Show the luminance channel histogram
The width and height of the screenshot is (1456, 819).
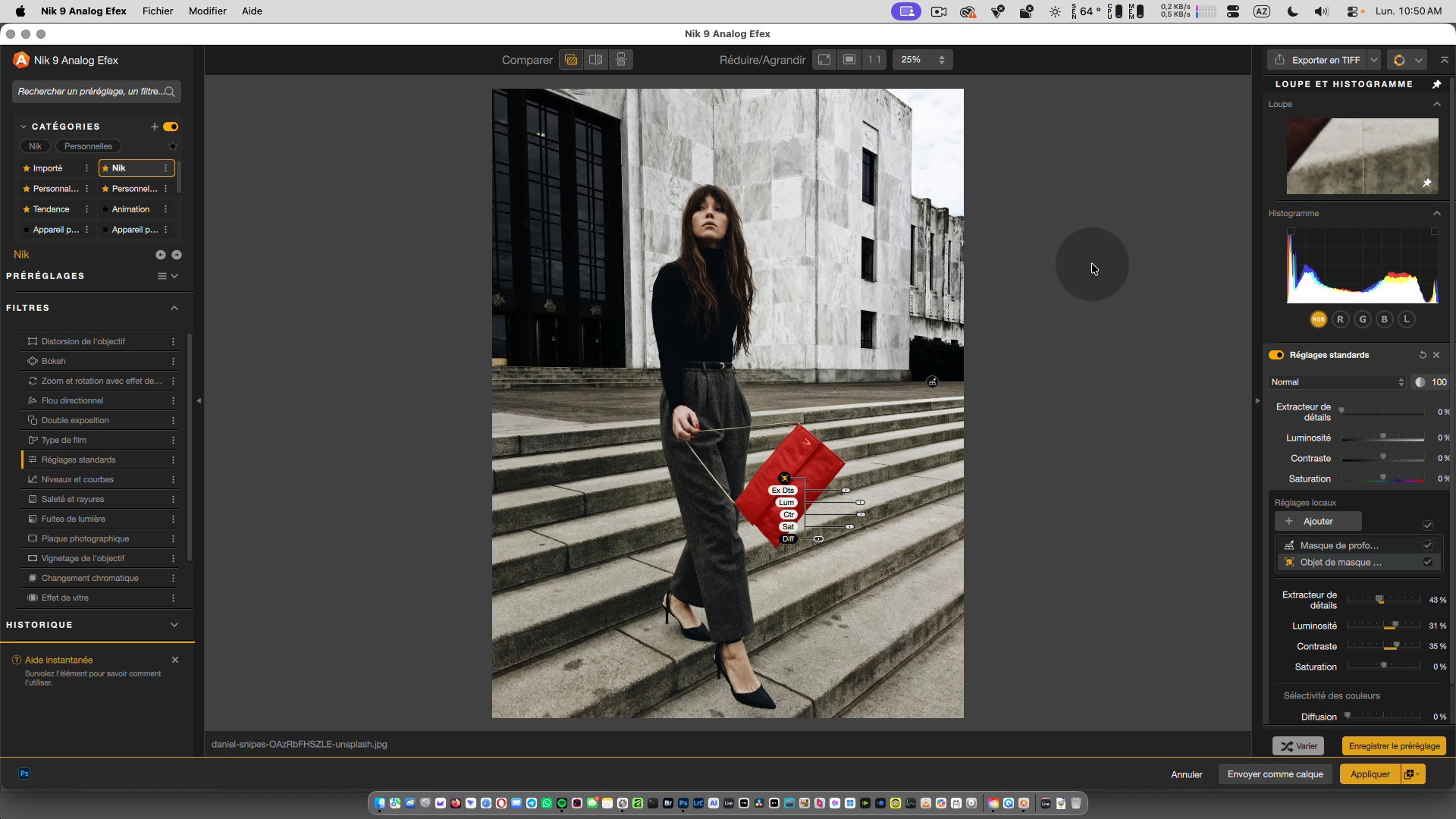pyautogui.click(x=1407, y=319)
